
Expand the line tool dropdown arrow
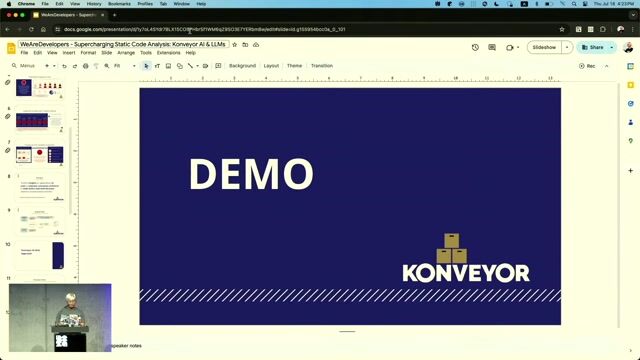coord(198,66)
